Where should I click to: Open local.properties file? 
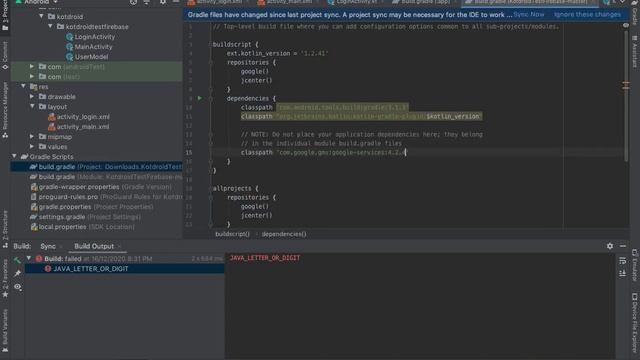82,227
